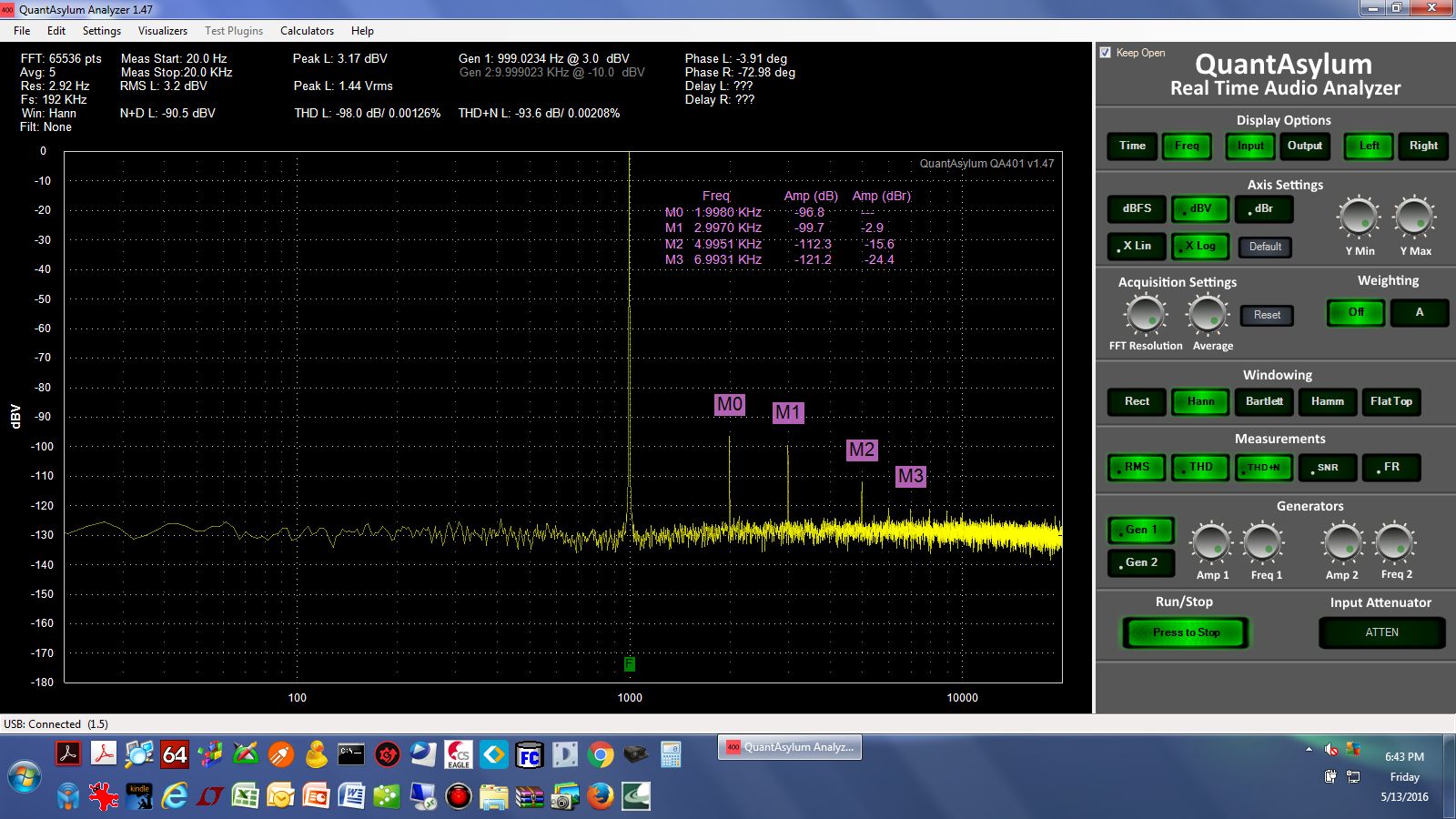Show hidden tray icons arrow

[1309, 750]
